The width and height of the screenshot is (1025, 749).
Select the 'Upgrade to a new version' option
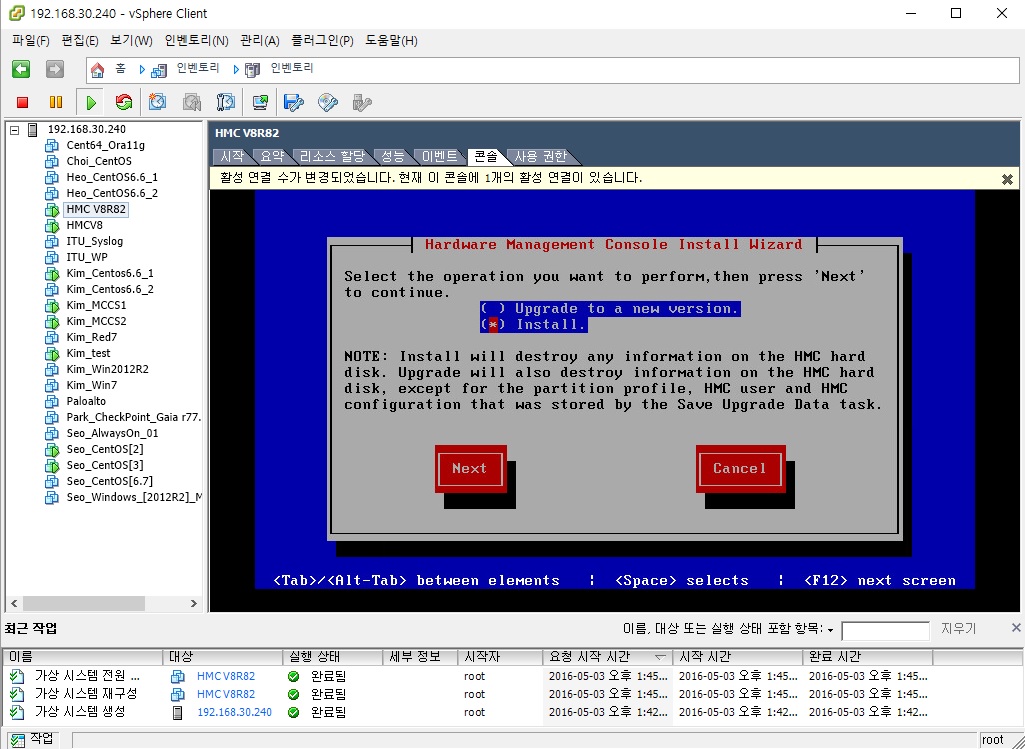[493, 309]
